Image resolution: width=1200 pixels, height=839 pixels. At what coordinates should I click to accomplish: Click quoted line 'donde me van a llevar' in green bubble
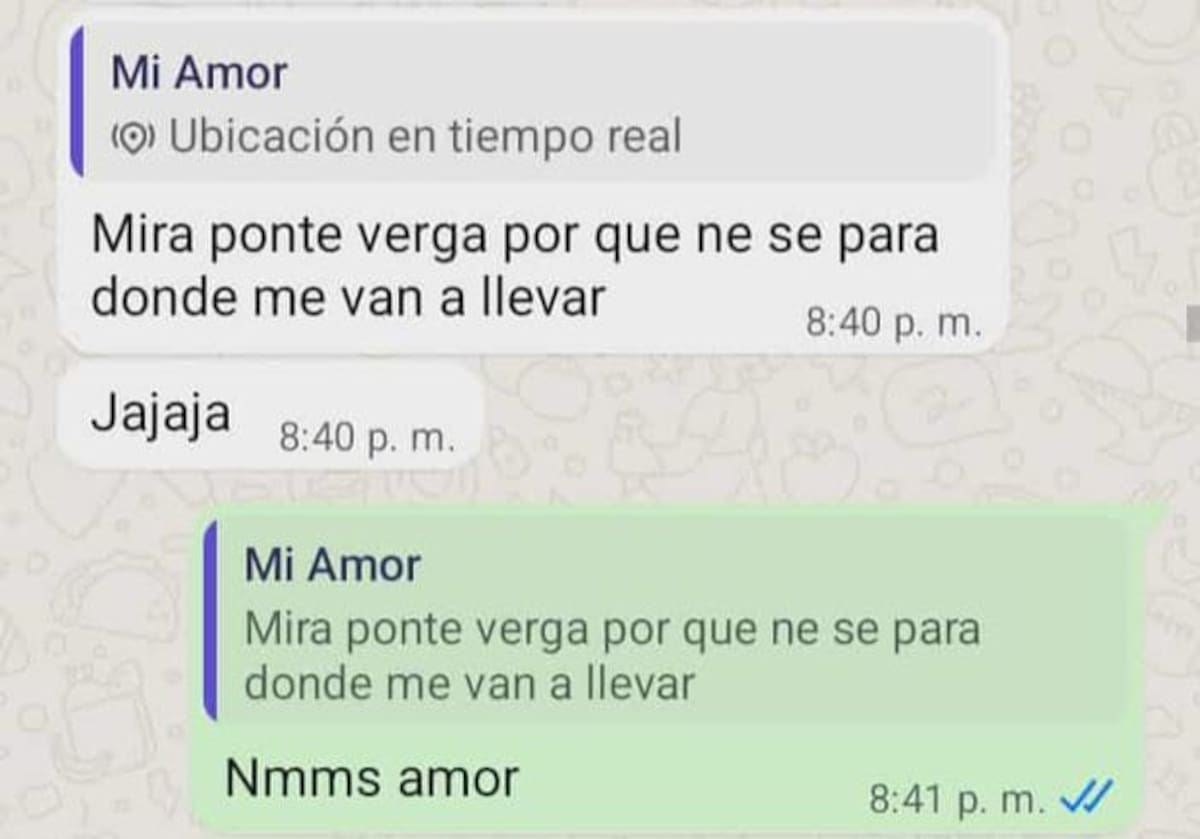tap(469, 684)
